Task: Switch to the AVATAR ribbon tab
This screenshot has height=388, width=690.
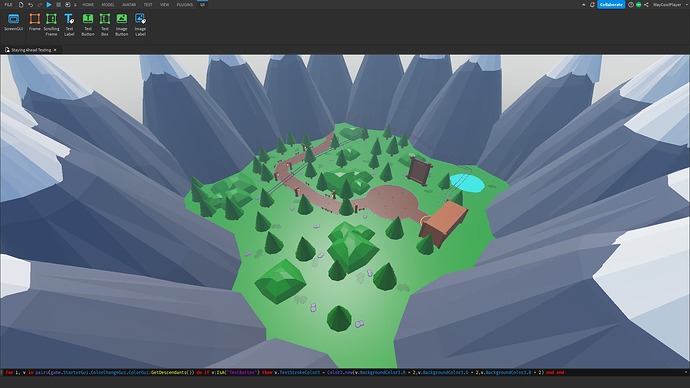Action: (129, 4)
